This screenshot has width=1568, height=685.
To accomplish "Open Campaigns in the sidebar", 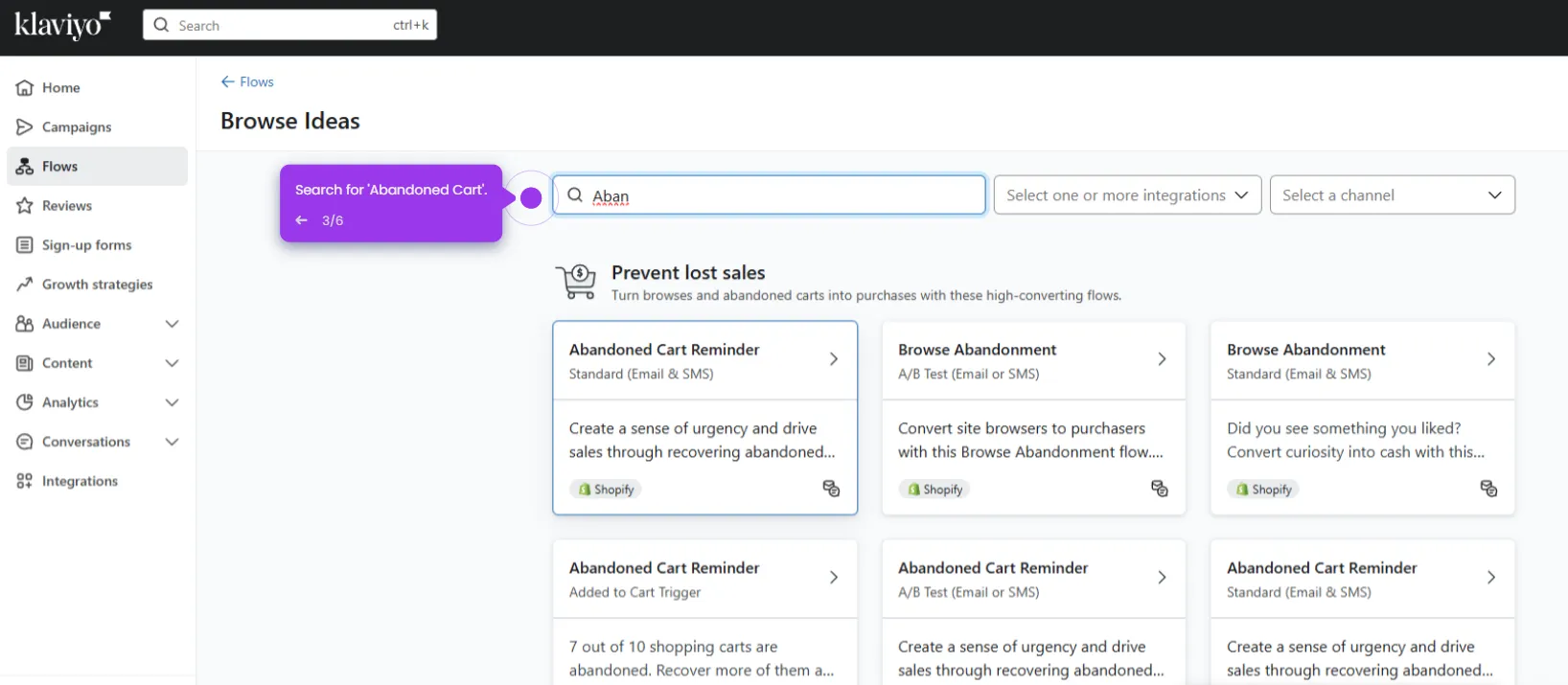I will tap(97, 127).
